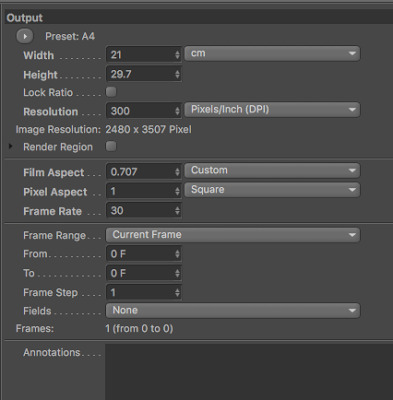The width and height of the screenshot is (393, 400).
Task: Open the Film Aspect Custom dropdown
Action: click(x=272, y=170)
